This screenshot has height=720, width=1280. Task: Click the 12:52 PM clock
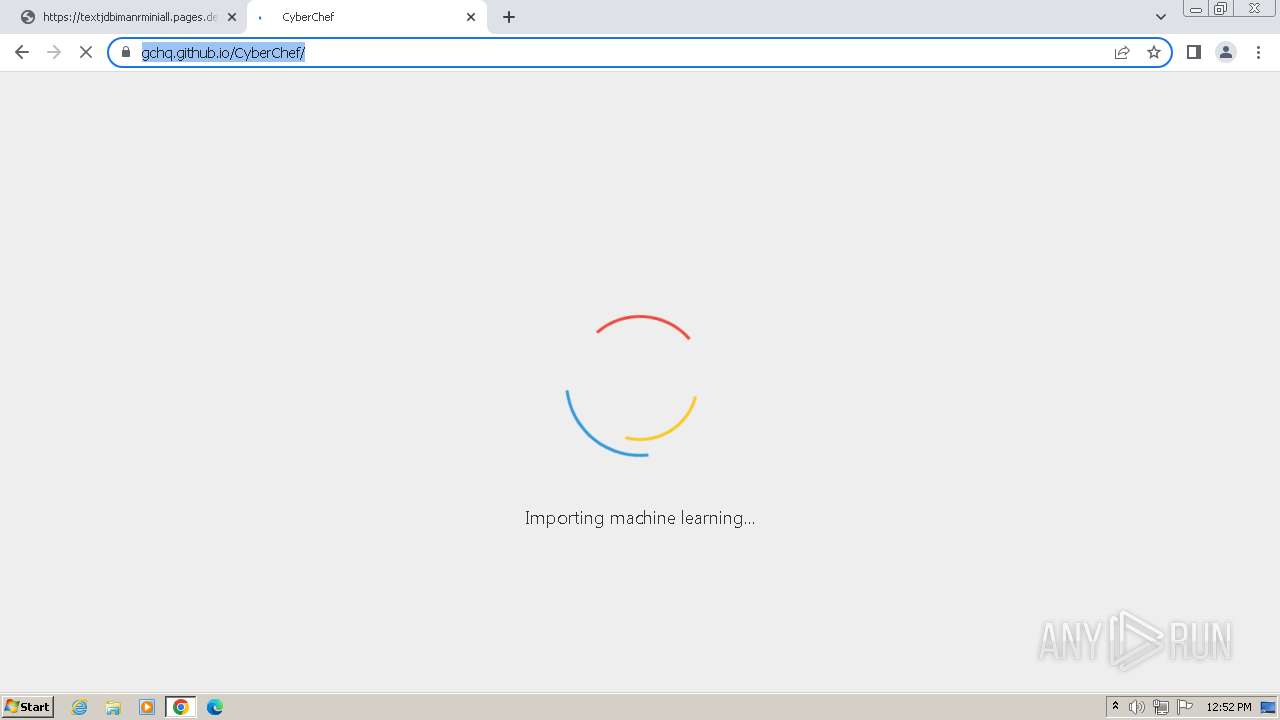tap(1229, 707)
